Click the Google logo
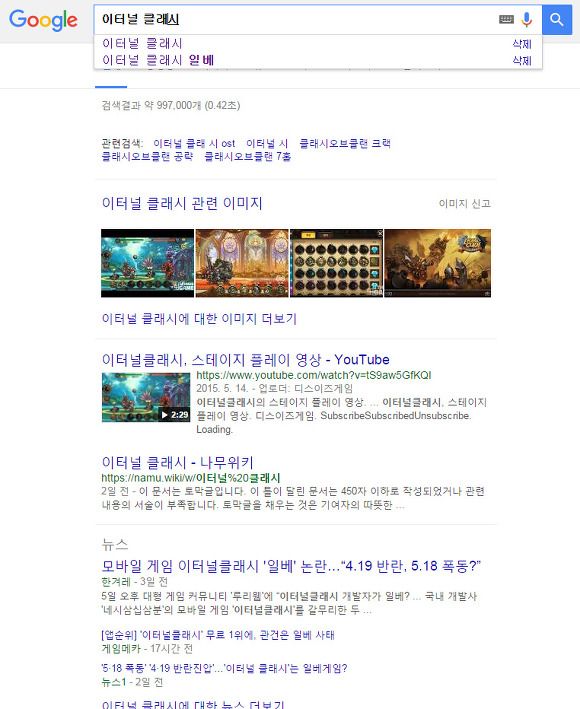This screenshot has height=709, width=580. pyautogui.click(x=43, y=20)
